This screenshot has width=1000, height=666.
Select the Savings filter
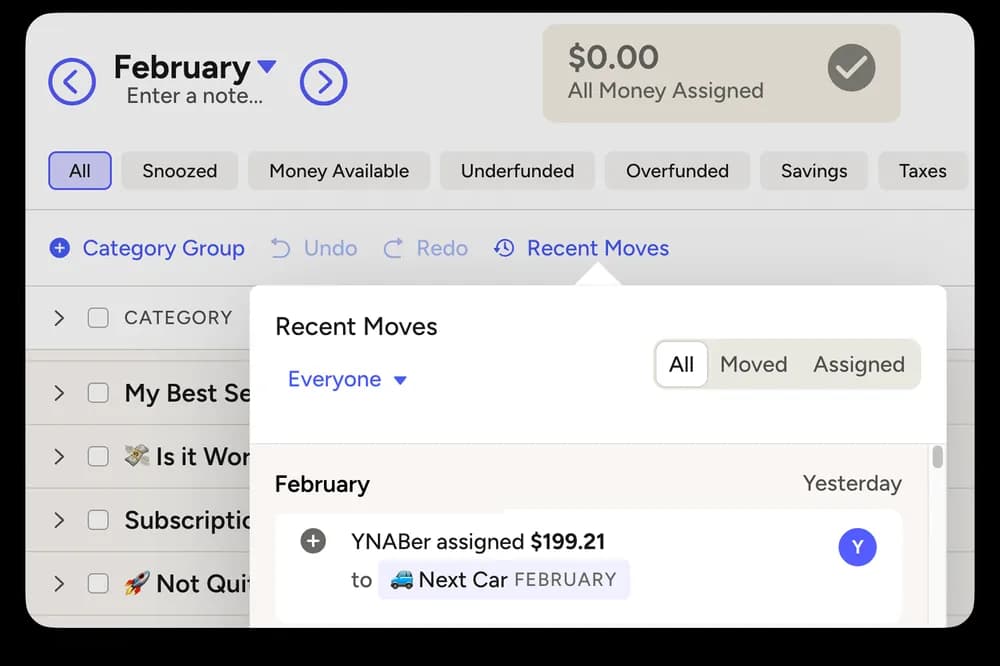814,170
